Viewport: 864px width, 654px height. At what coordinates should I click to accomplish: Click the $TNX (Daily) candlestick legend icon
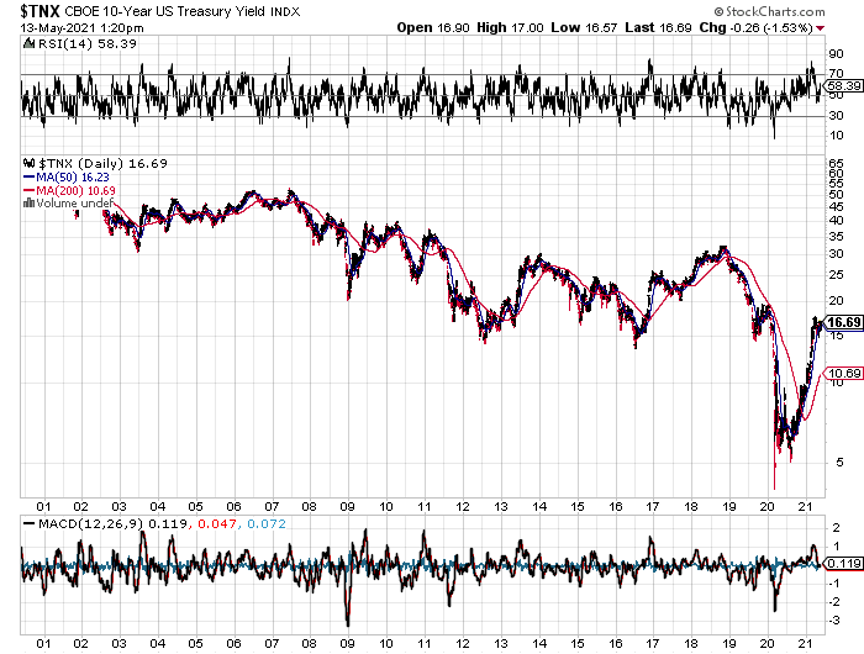click(x=26, y=163)
